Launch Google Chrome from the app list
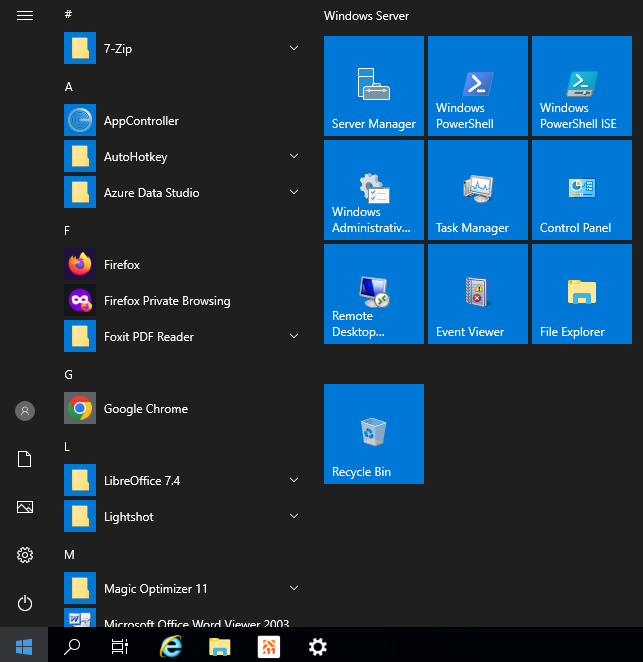This screenshot has height=662, width=643. click(x=182, y=408)
